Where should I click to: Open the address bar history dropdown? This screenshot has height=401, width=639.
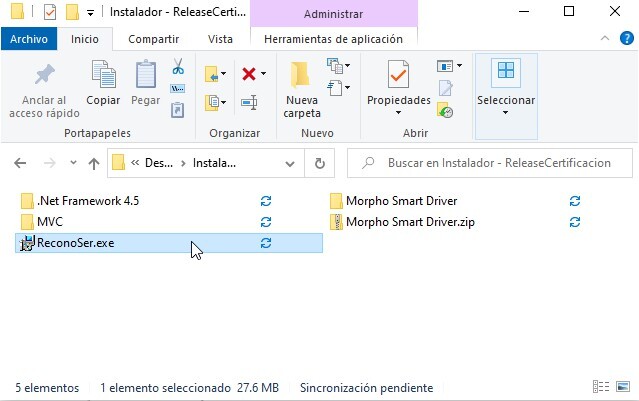click(x=290, y=163)
